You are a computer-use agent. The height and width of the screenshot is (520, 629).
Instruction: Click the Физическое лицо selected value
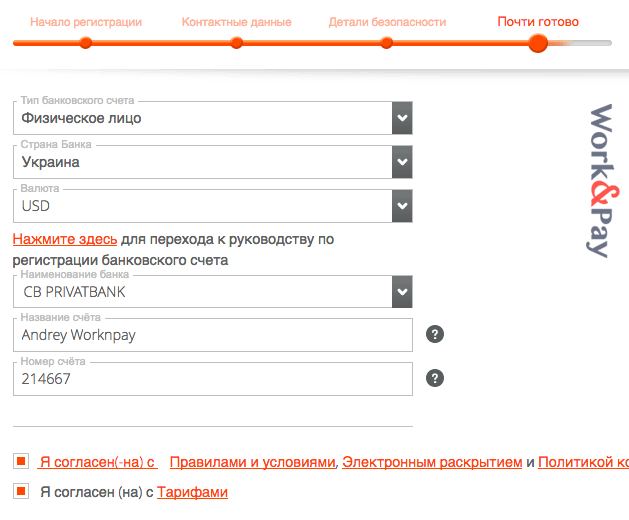[x=81, y=118]
